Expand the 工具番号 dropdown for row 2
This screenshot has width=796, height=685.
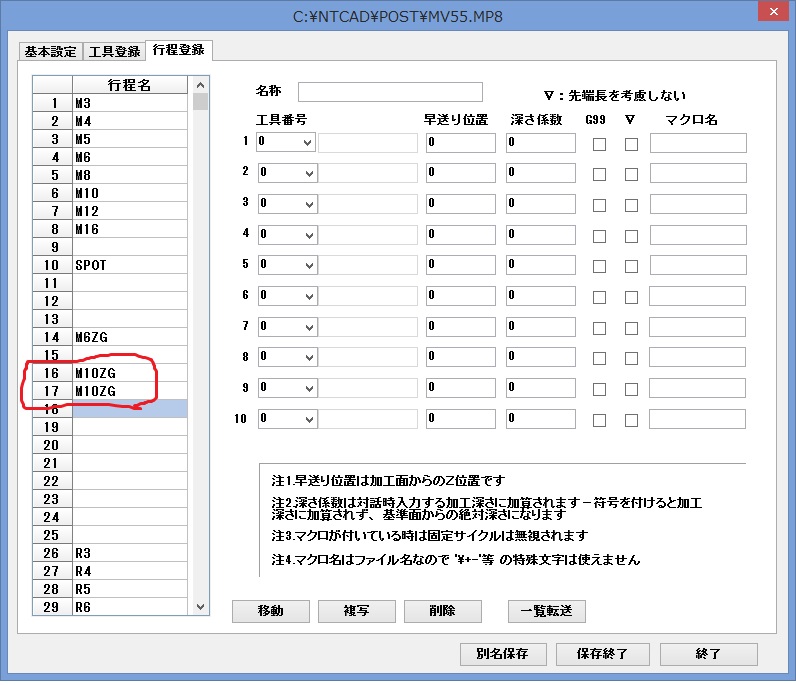tap(309, 174)
